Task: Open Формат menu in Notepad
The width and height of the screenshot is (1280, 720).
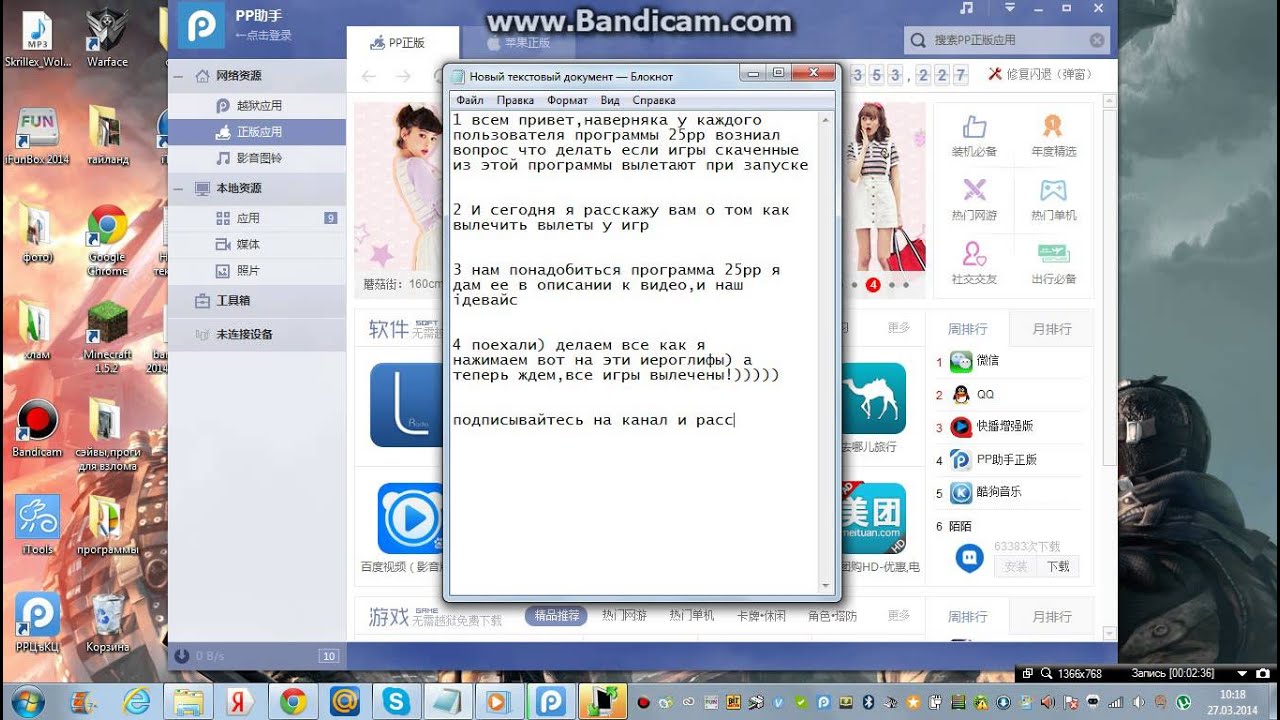Action: point(567,100)
